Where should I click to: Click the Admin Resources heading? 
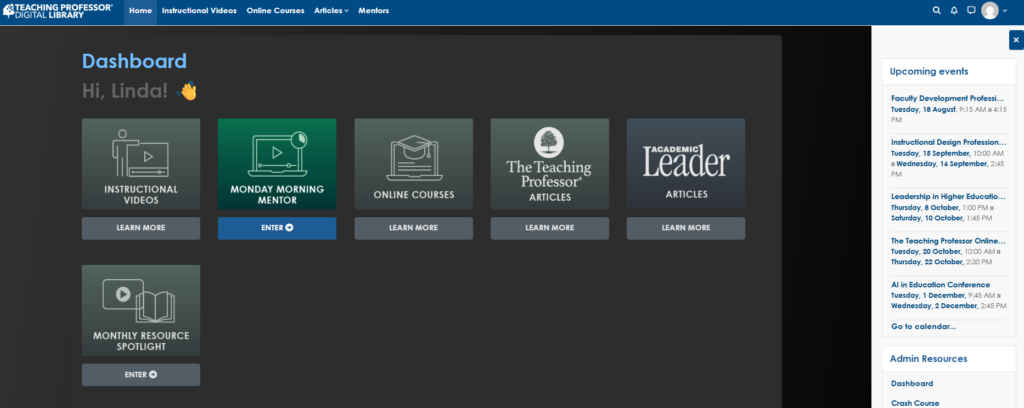click(928, 358)
